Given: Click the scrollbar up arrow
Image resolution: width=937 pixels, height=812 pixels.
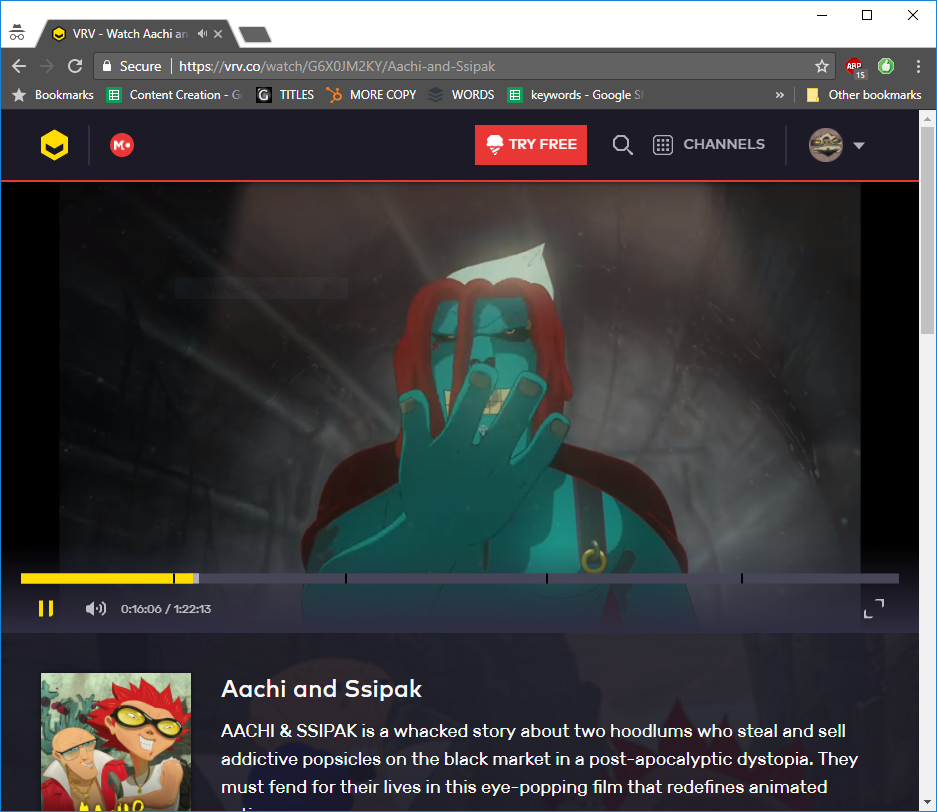Looking at the screenshot, I should point(927,118).
